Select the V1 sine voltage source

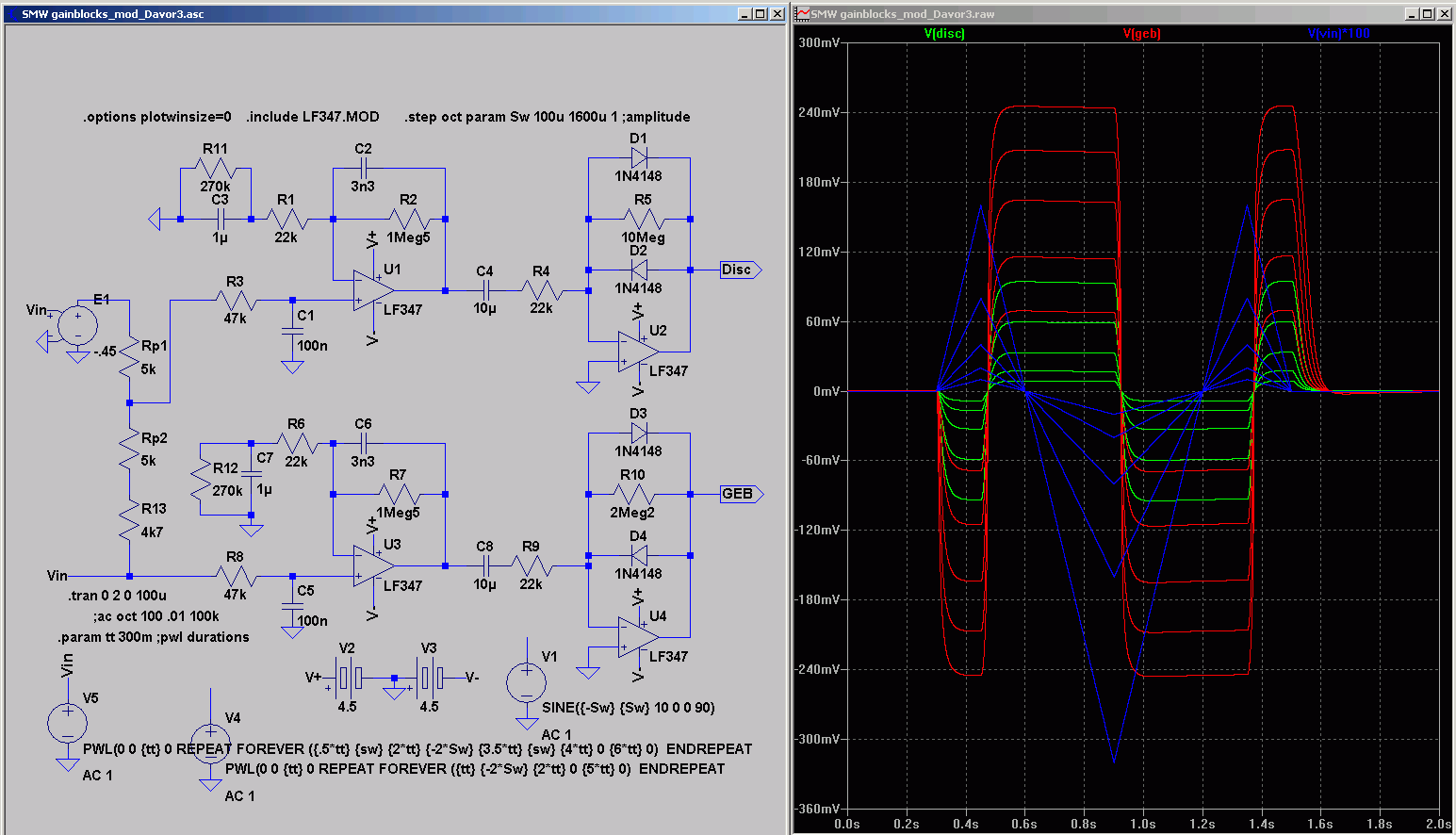coord(526,682)
